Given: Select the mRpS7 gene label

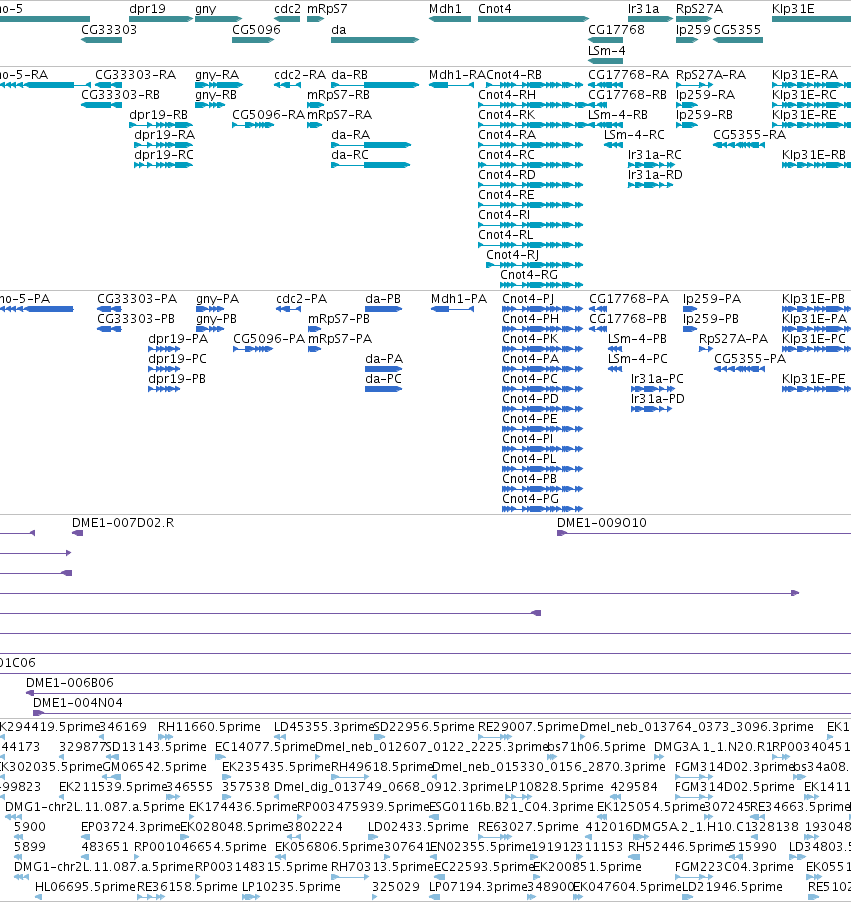Looking at the screenshot, I should pyautogui.click(x=327, y=9).
